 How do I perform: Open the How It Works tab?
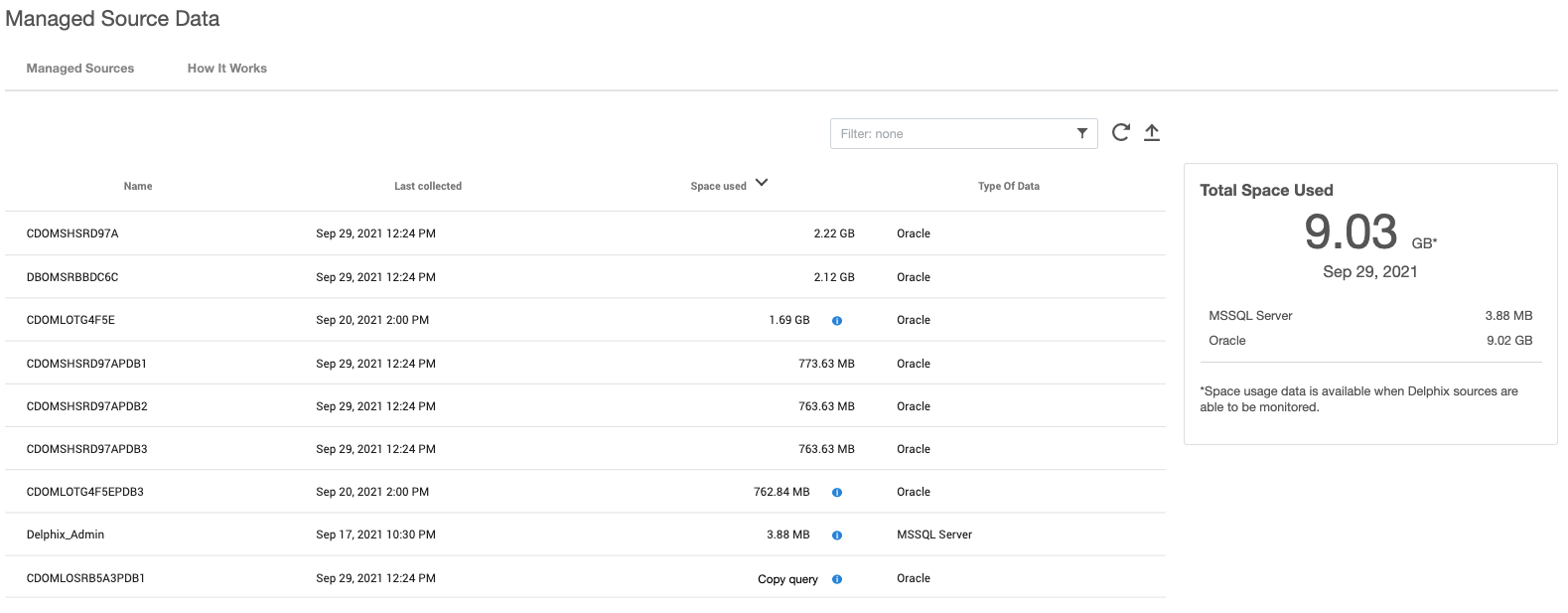click(227, 69)
